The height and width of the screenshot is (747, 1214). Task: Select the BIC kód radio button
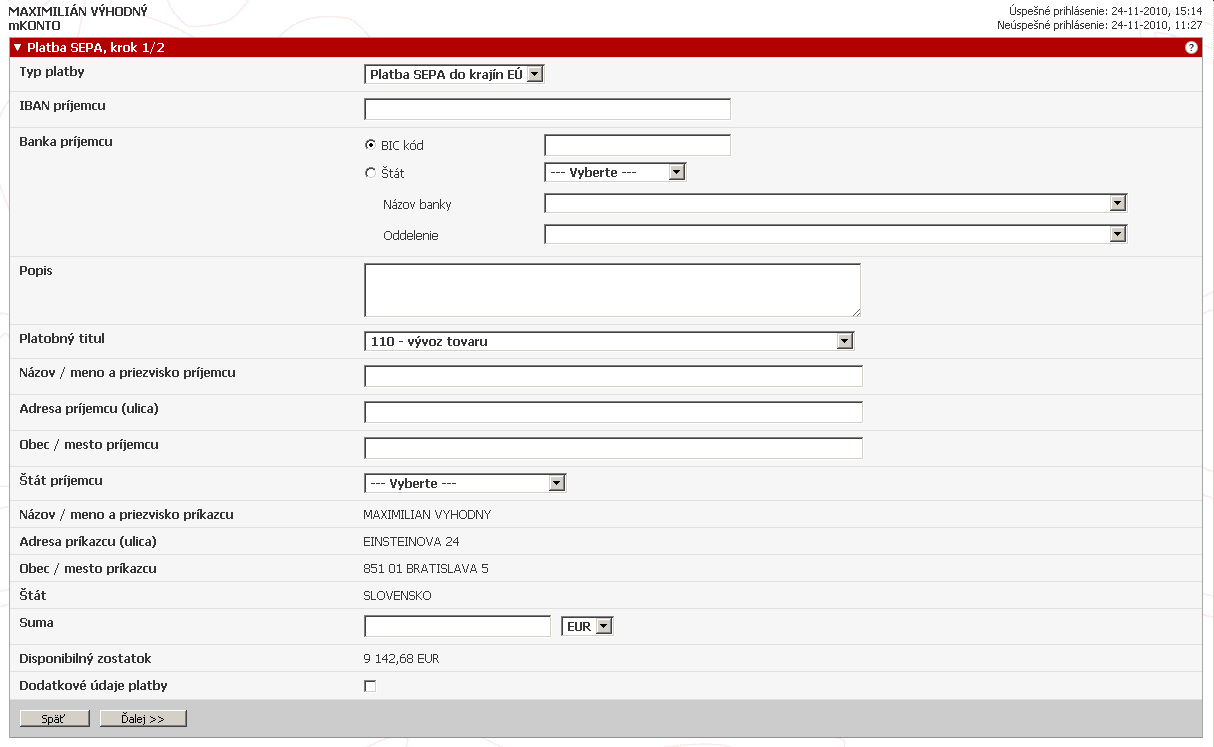(x=370, y=145)
